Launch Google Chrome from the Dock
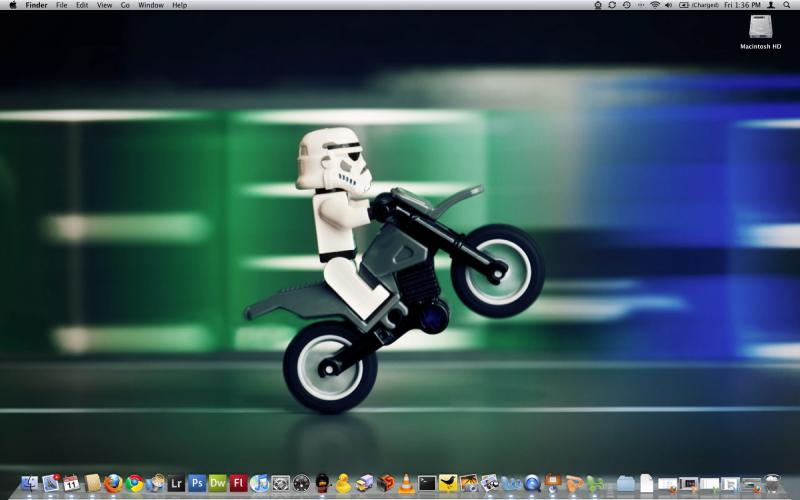800x500 pixels. click(135, 483)
